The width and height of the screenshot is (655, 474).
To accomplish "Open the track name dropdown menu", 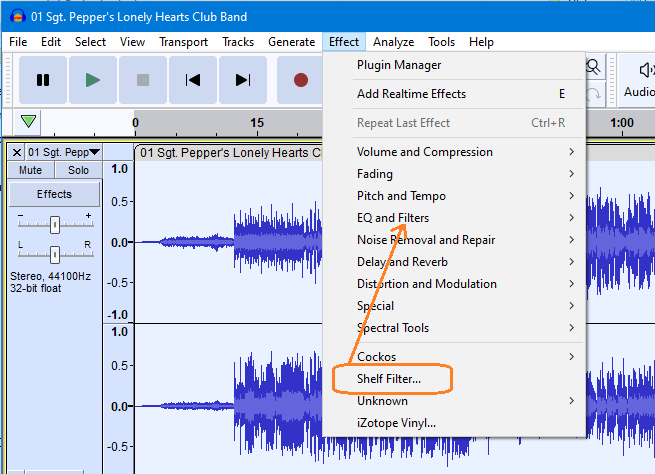I will pos(64,152).
